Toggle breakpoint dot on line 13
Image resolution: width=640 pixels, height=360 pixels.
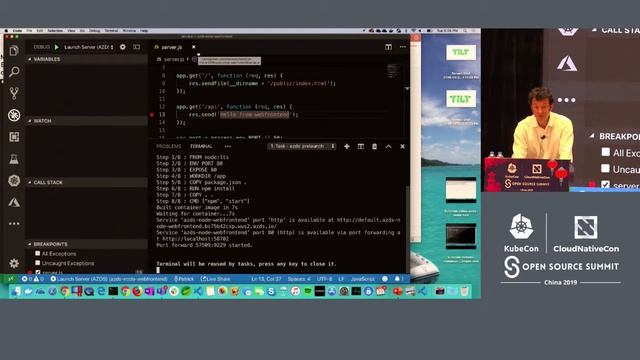[x=152, y=115]
